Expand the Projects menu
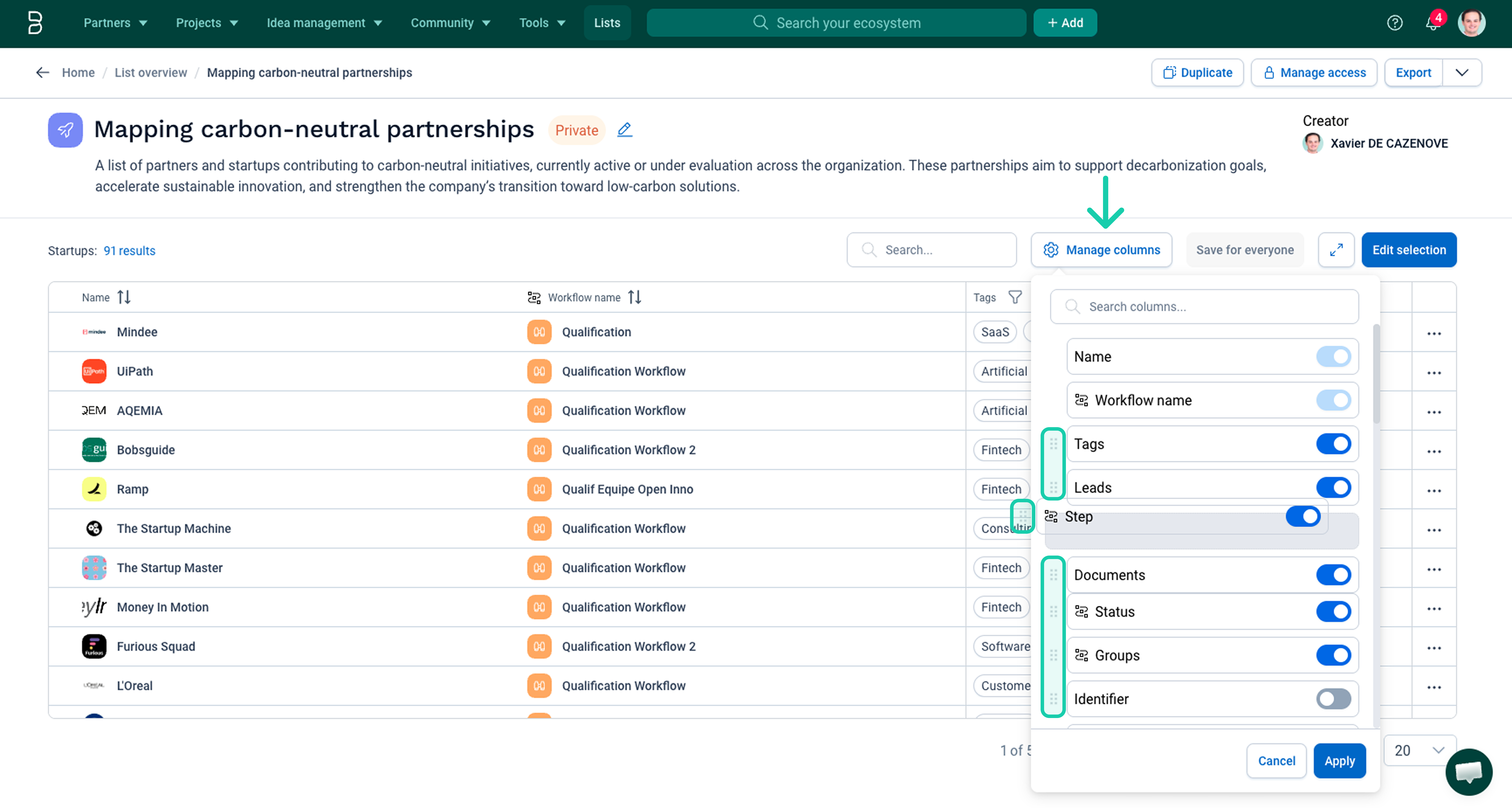This screenshot has width=1512, height=808. tap(207, 23)
